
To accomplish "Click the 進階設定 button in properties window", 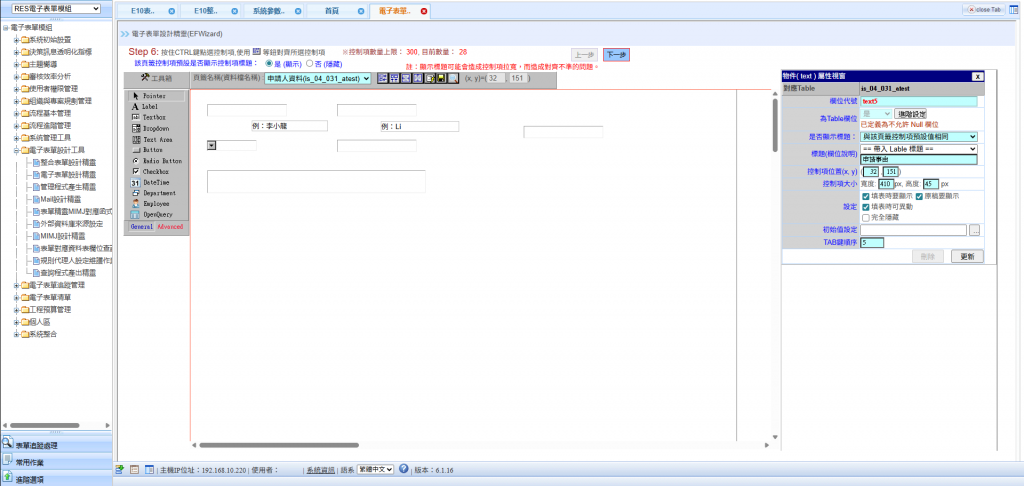I will [910, 114].
